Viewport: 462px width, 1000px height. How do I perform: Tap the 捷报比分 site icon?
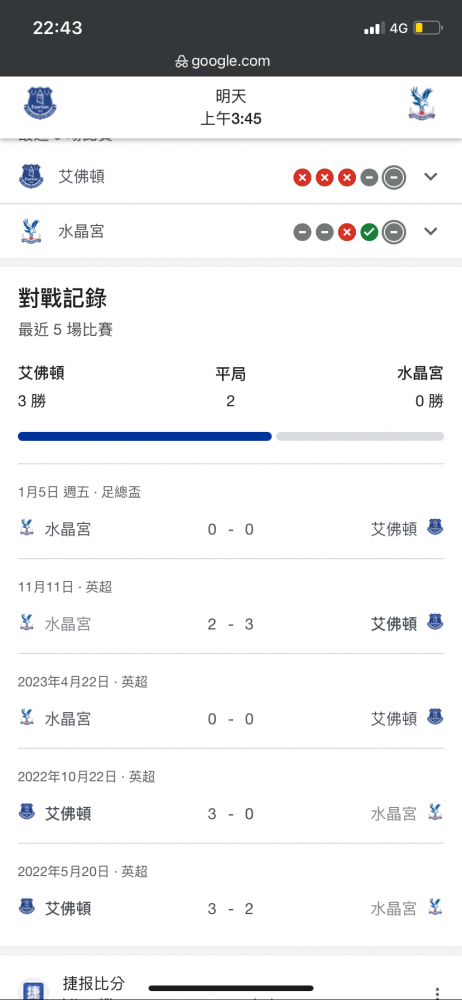[33, 987]
